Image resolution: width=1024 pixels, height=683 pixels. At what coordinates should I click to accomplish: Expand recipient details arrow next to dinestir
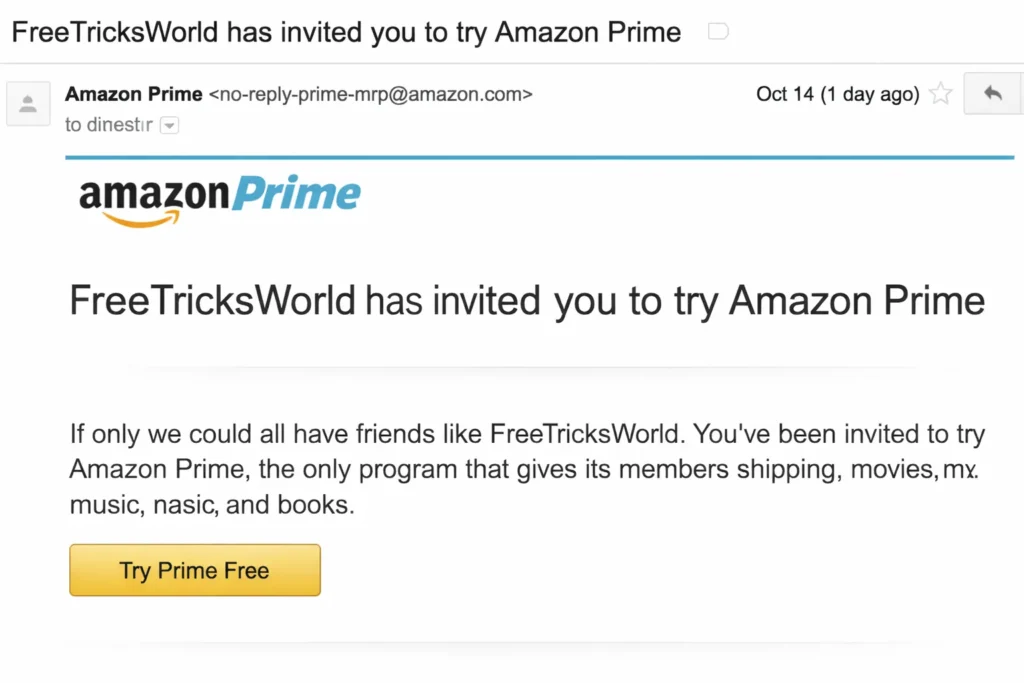coord(170,126)
